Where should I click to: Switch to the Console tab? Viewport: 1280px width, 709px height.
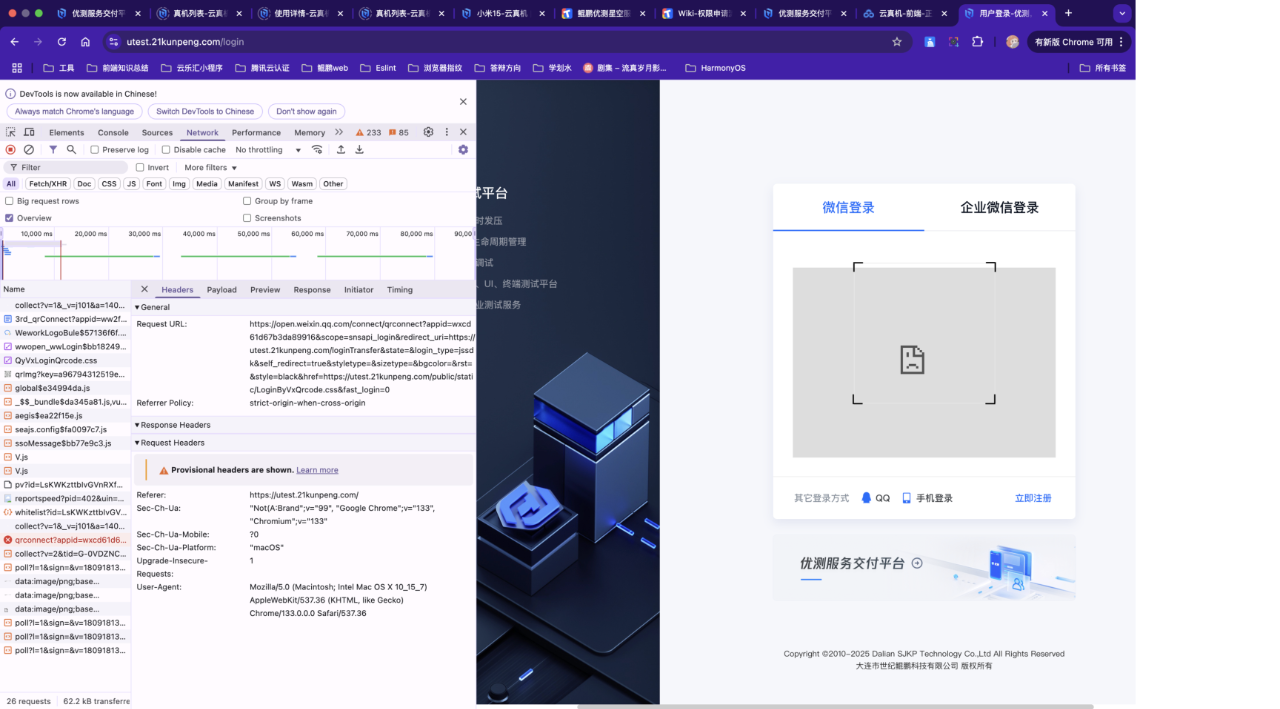point(113,132)
